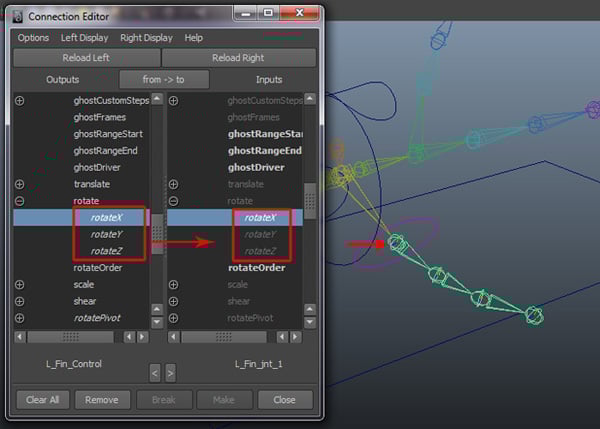The image size is (600, 429).
Task: Expand scale in the Inputs list
Action: (173, 284)
